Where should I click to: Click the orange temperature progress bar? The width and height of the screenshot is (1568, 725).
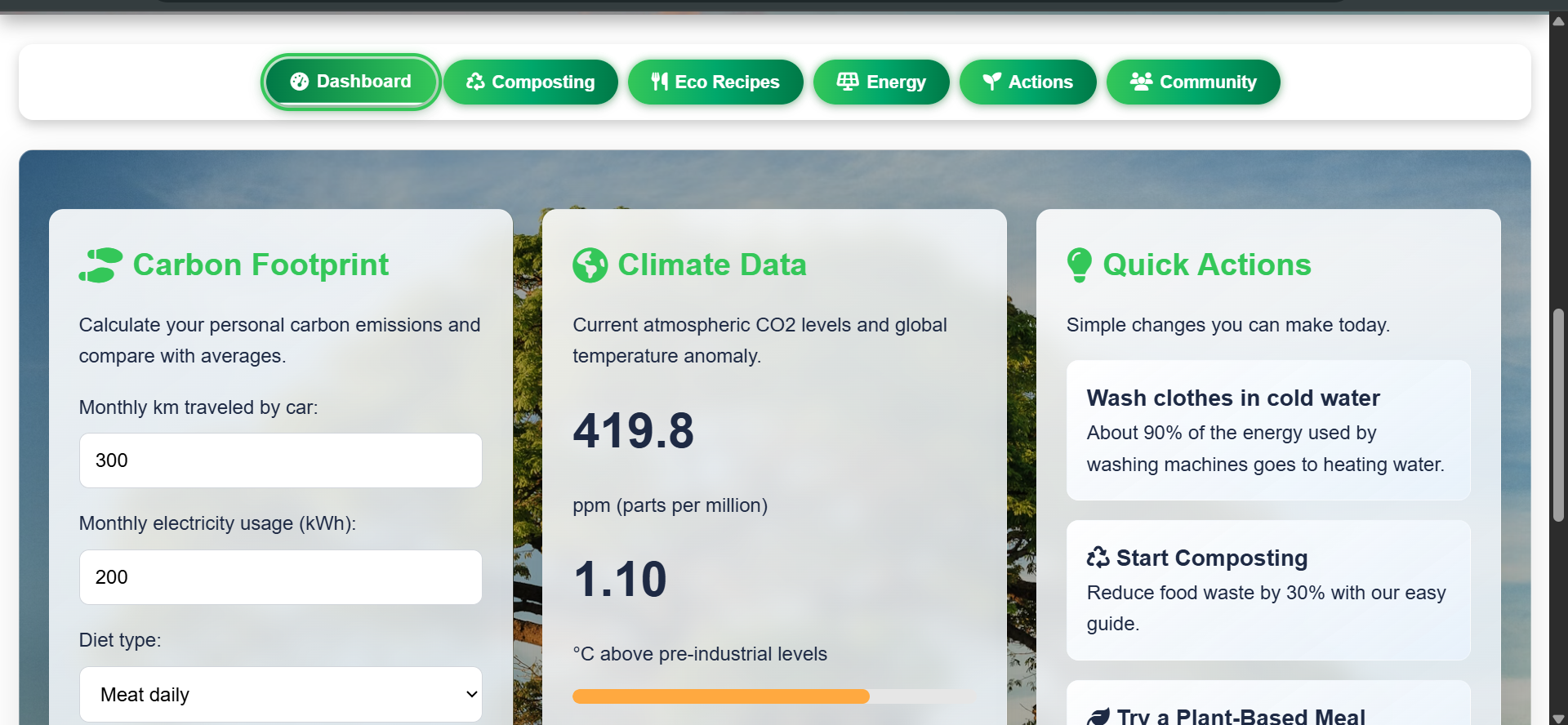[x=721, y=696]
